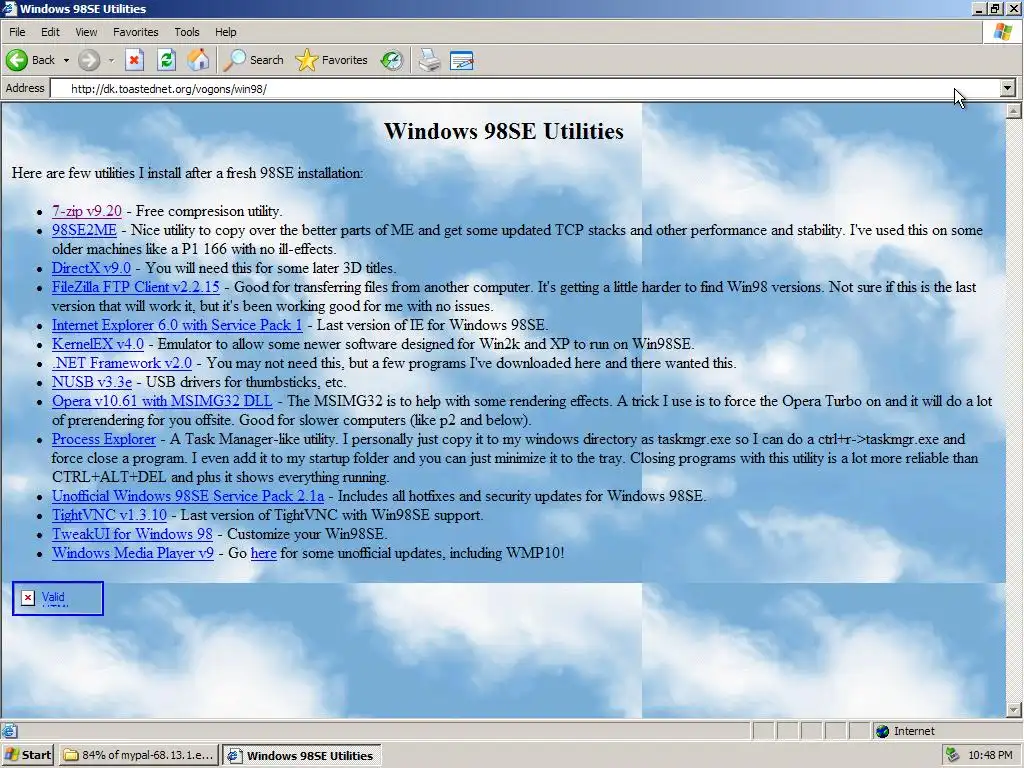Open the Start menu

[x=27, y=755]
